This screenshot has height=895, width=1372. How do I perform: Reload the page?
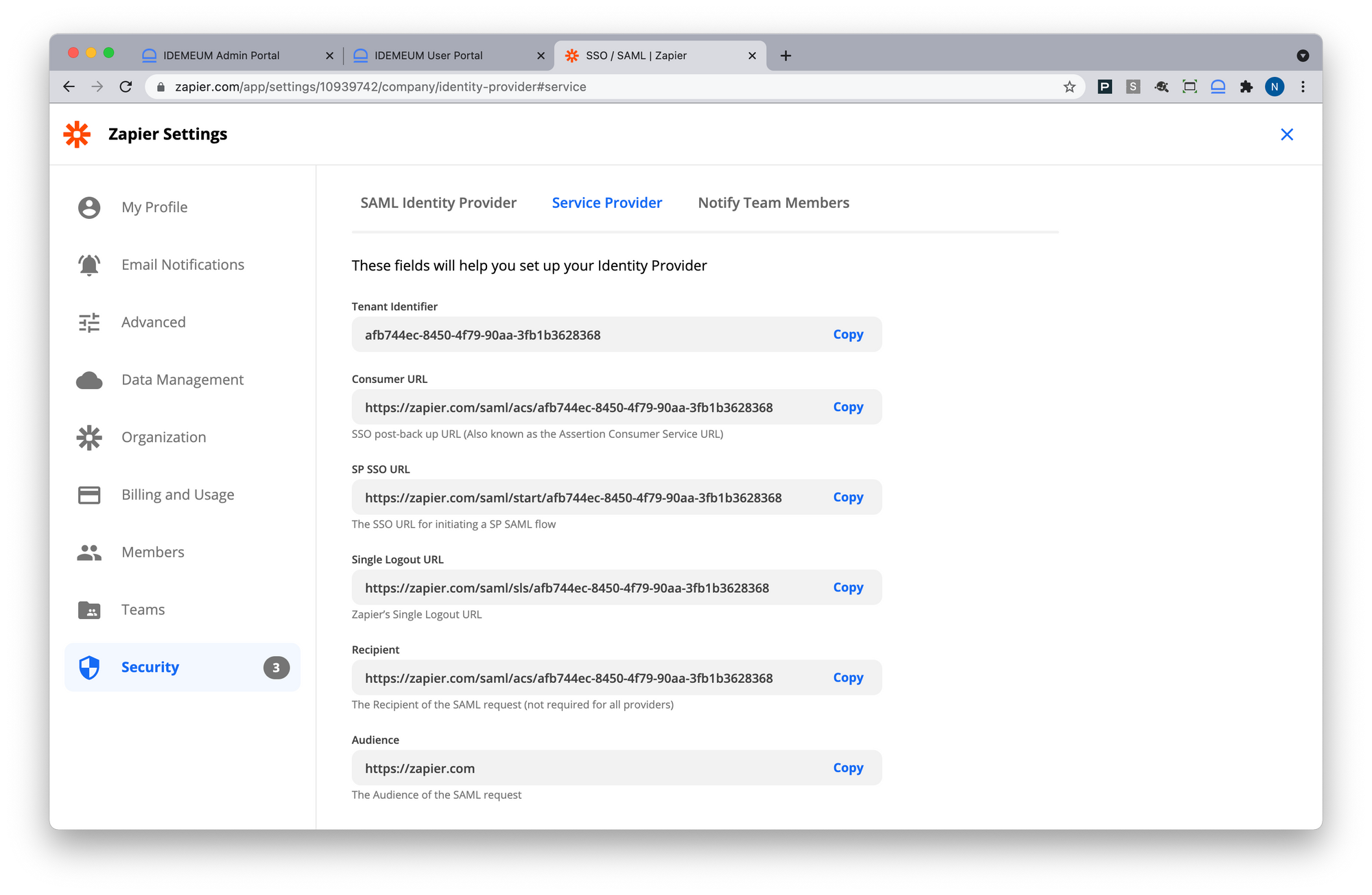[x=126, y=86]
